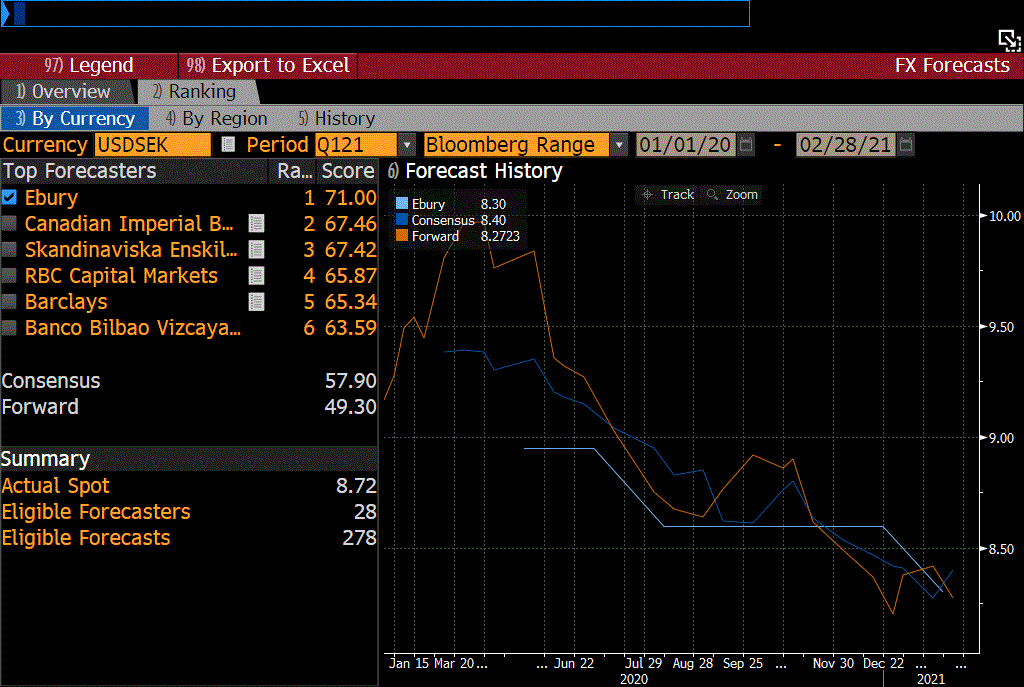The image size is (1024, 687).
Task: Open Ebury forecaster name link
Action: [x=52, y=197]
